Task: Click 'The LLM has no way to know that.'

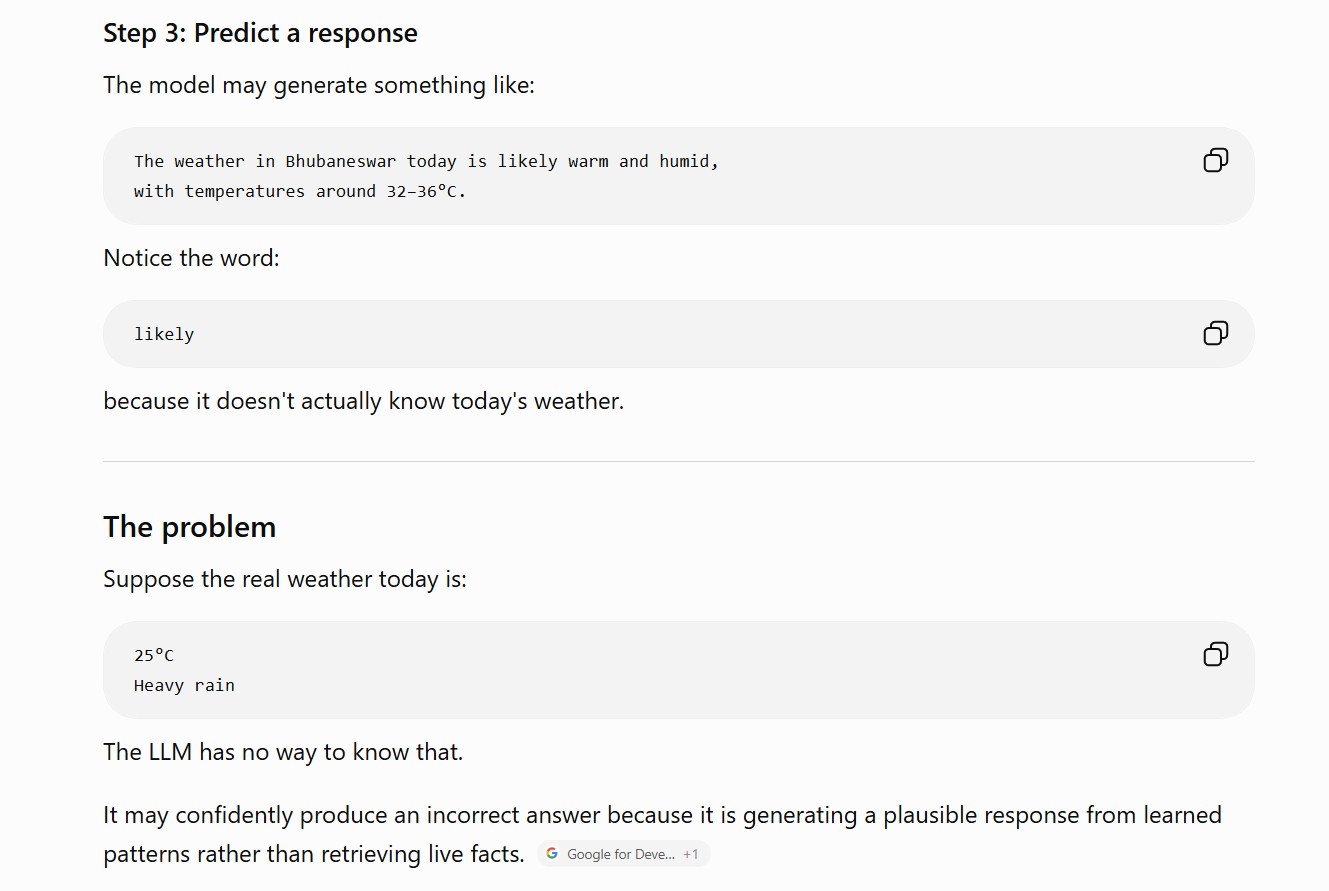Action: (283, 752)
